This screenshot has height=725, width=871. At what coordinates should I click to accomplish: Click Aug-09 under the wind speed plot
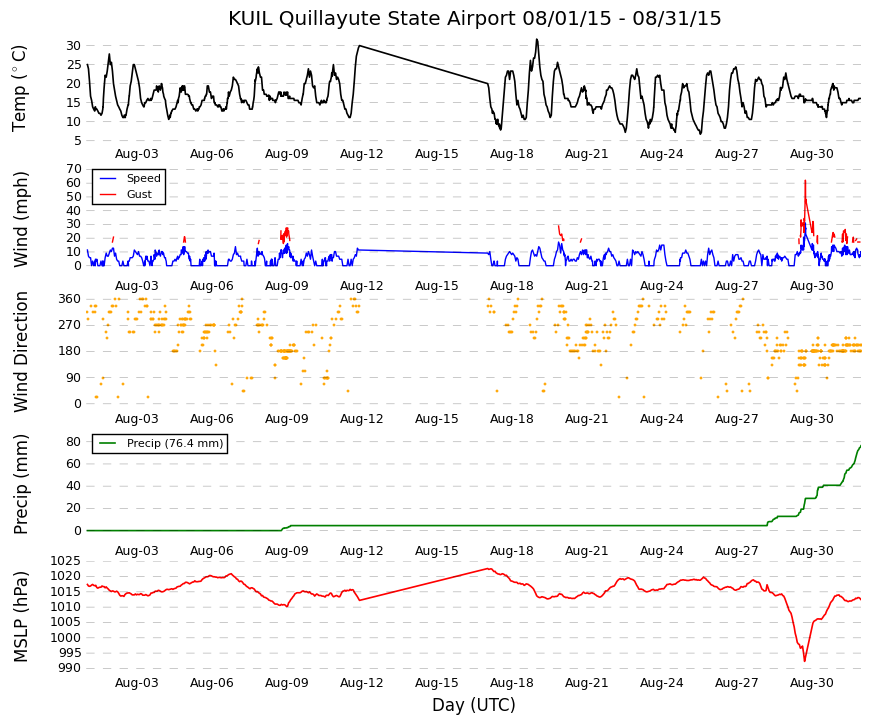click(287, 286)
